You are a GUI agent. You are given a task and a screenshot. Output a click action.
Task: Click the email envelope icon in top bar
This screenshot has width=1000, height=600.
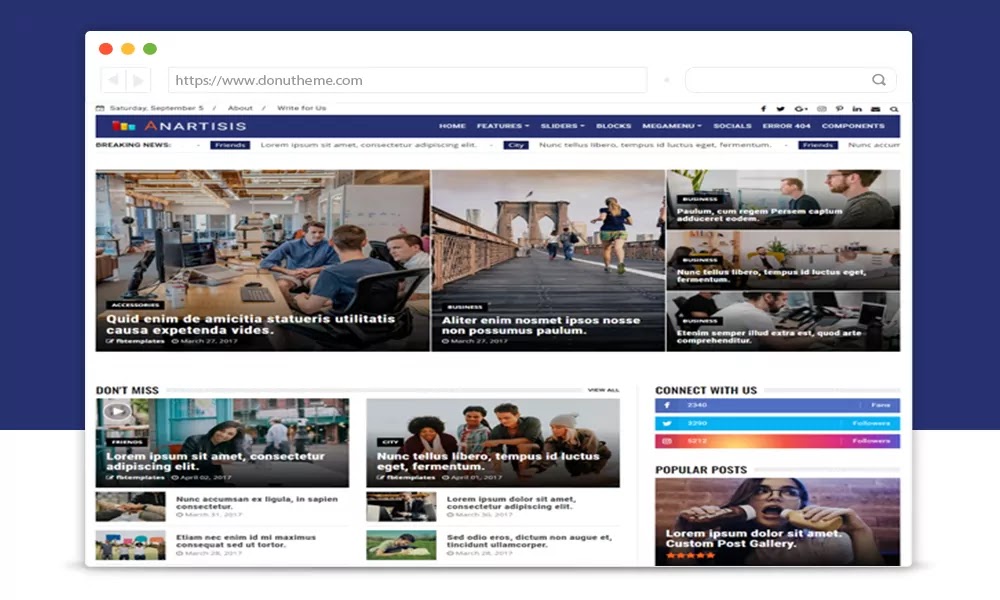click(x=876, y=109)
